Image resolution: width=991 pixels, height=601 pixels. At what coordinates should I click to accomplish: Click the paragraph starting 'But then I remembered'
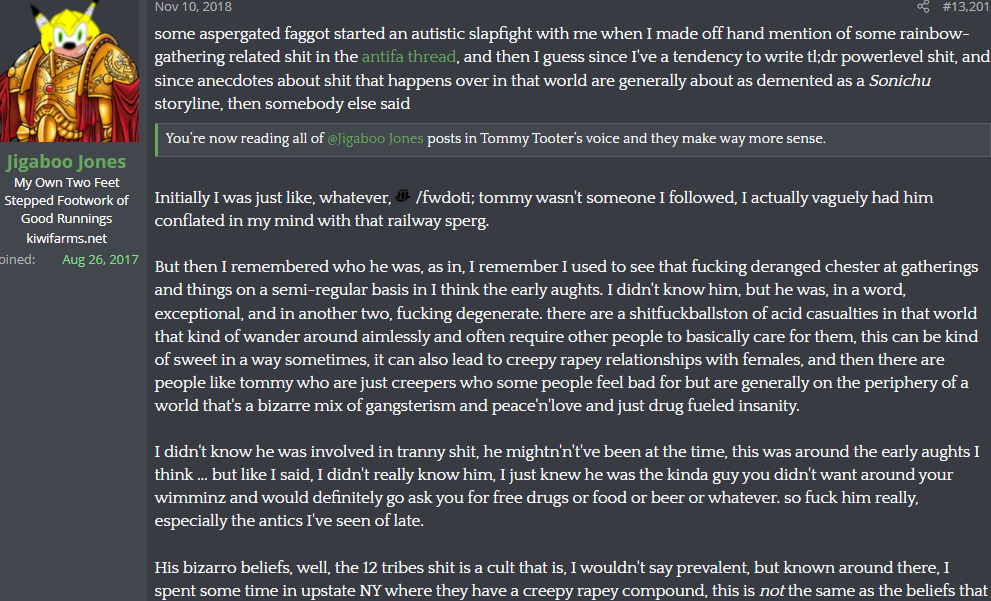(567, 336)
